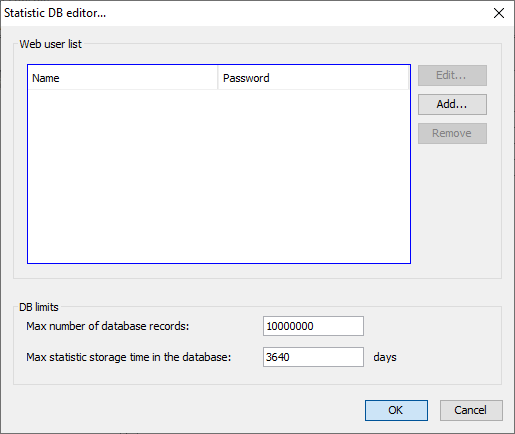
Task: Focus the Max number of database records field
Action: pyautogui.click(x=313, y=326)
